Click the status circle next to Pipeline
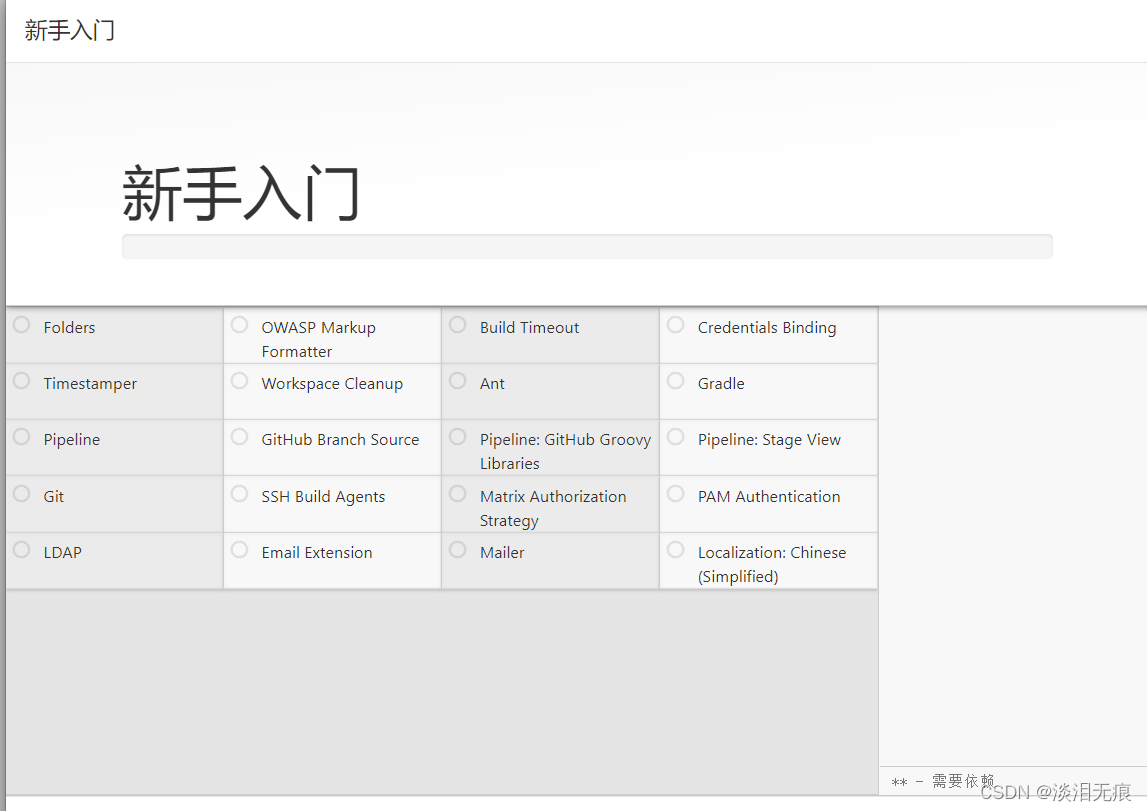 (22, 437)
